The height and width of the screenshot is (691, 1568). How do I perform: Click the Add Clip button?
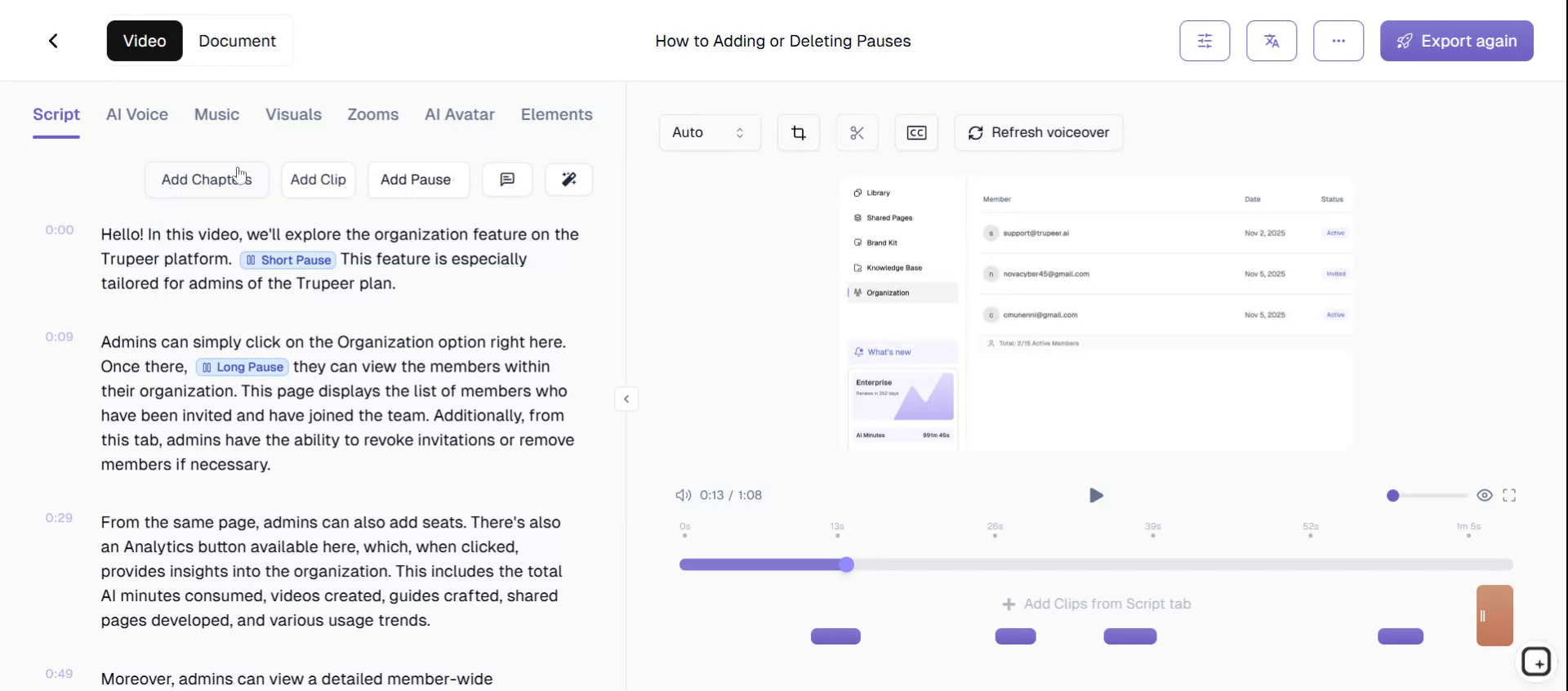[318, 180]
